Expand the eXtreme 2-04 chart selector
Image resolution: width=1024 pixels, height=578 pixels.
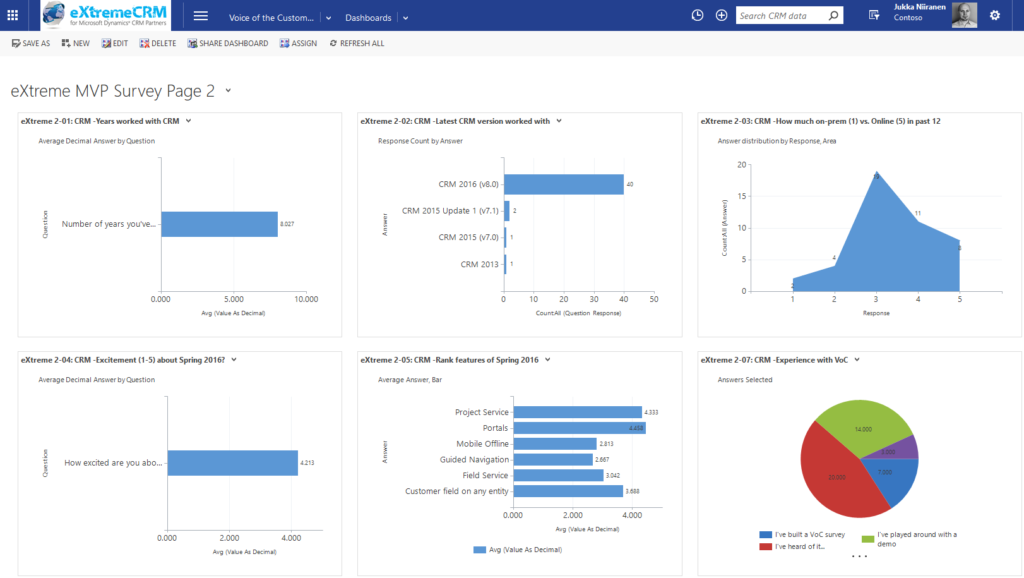[234, 360]
